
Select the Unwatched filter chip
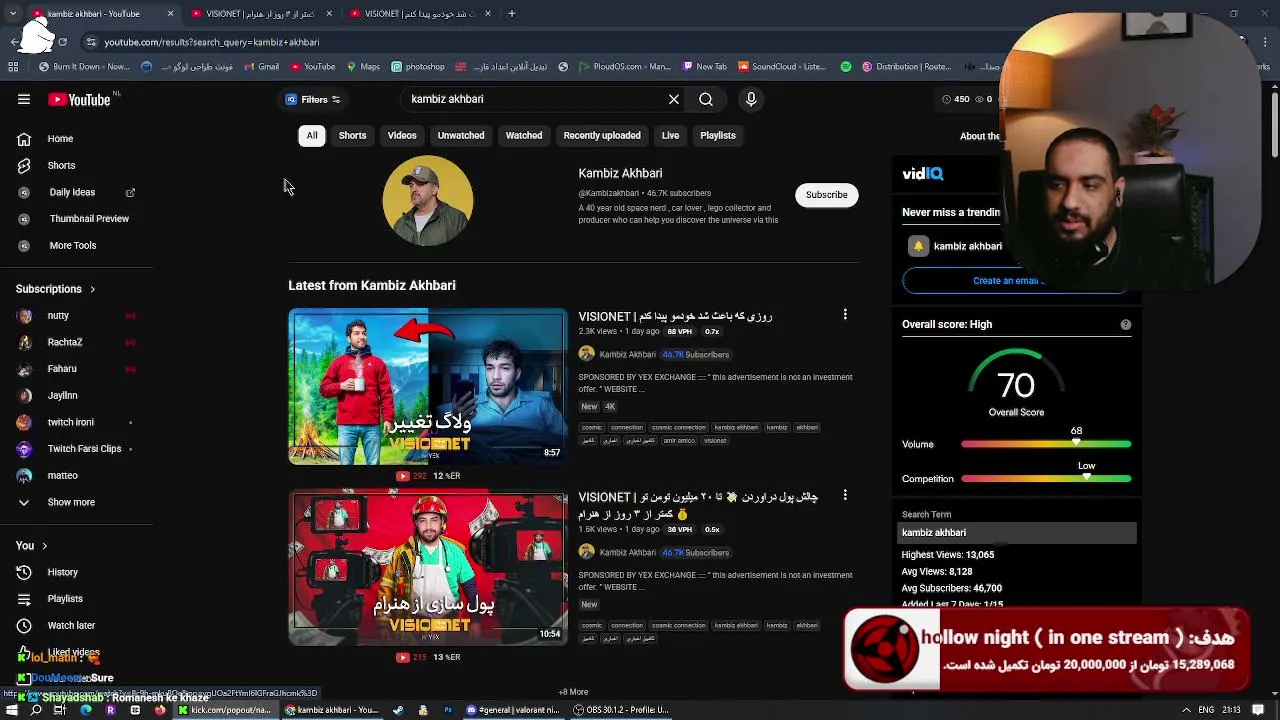pos(461,135)
